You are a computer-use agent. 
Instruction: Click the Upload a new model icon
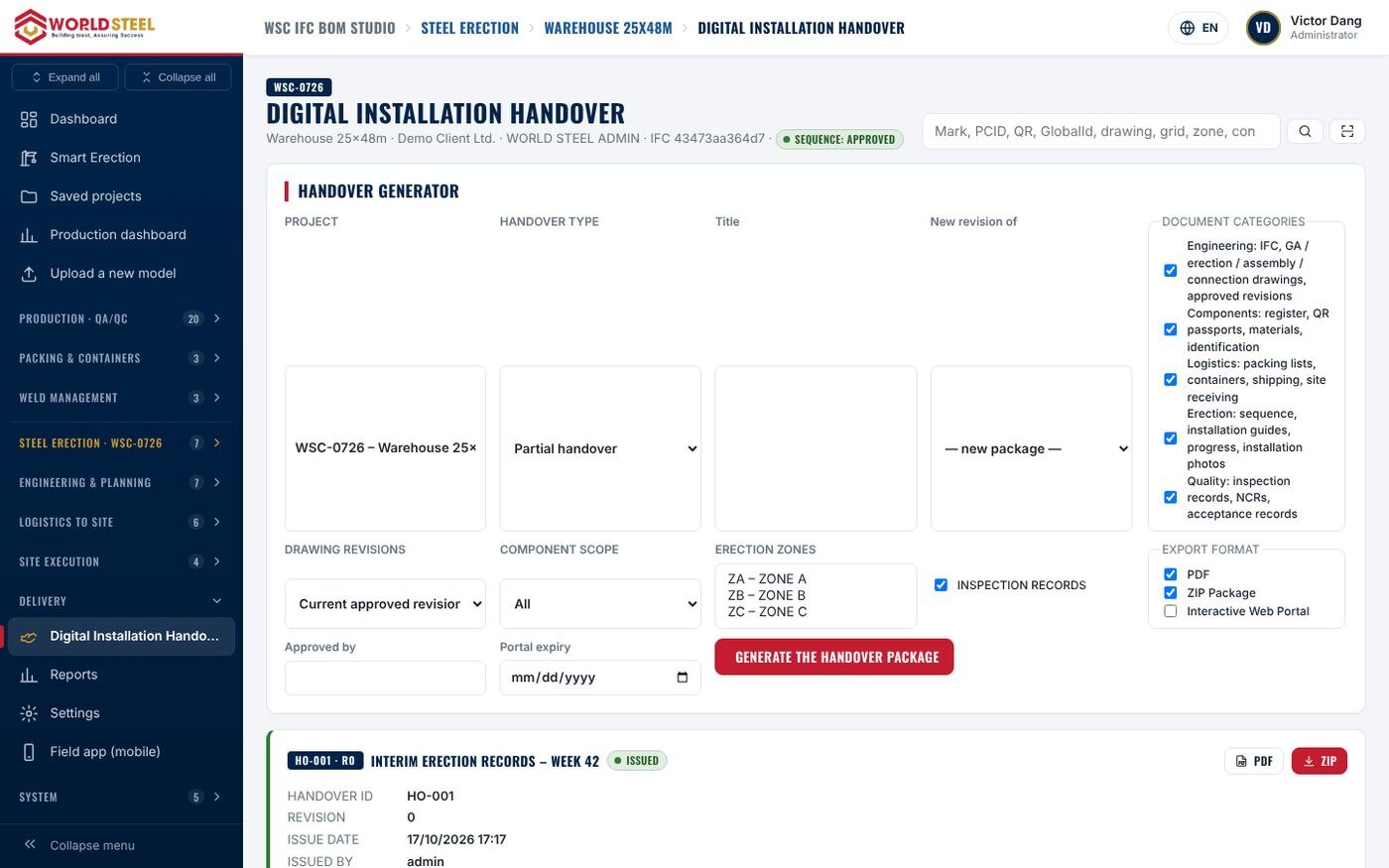coord(29,274)
